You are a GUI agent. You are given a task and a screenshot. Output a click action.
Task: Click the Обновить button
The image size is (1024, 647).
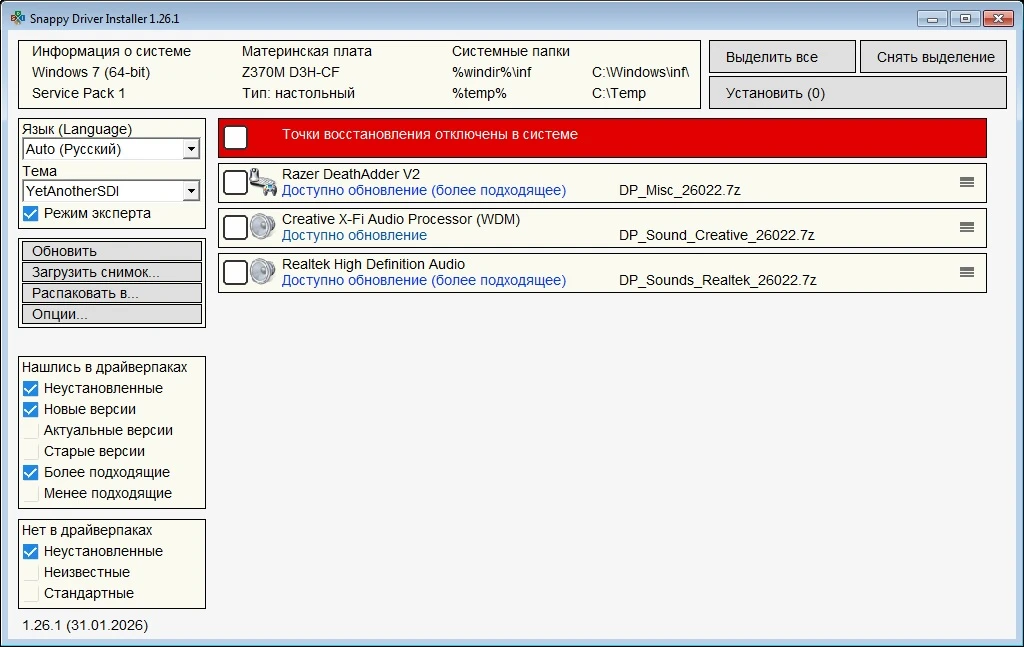111,251
